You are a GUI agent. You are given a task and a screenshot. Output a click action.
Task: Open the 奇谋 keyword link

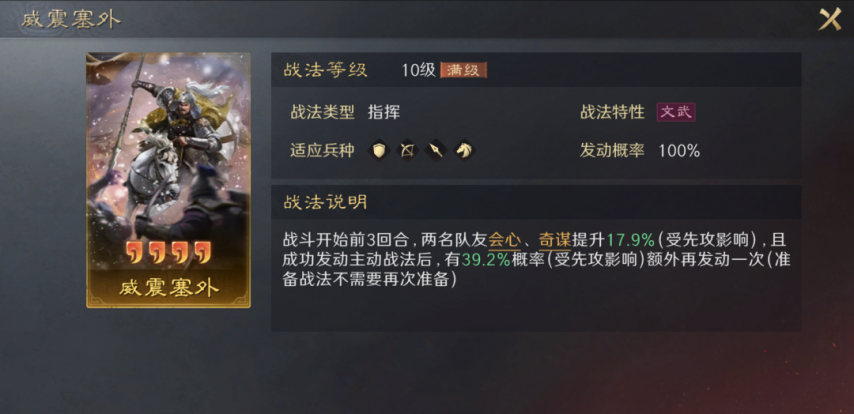554,240
